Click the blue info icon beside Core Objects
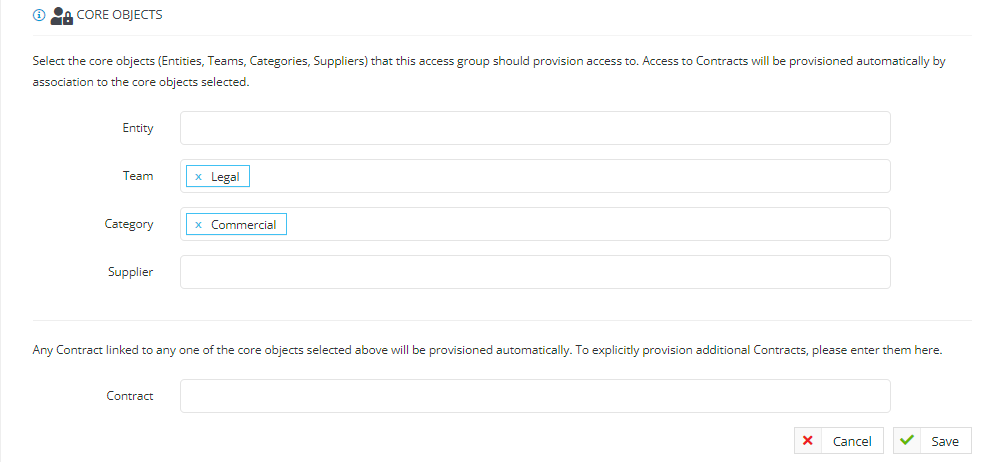The width and height of the screenshot is (1003, 462). coord(38,15)
